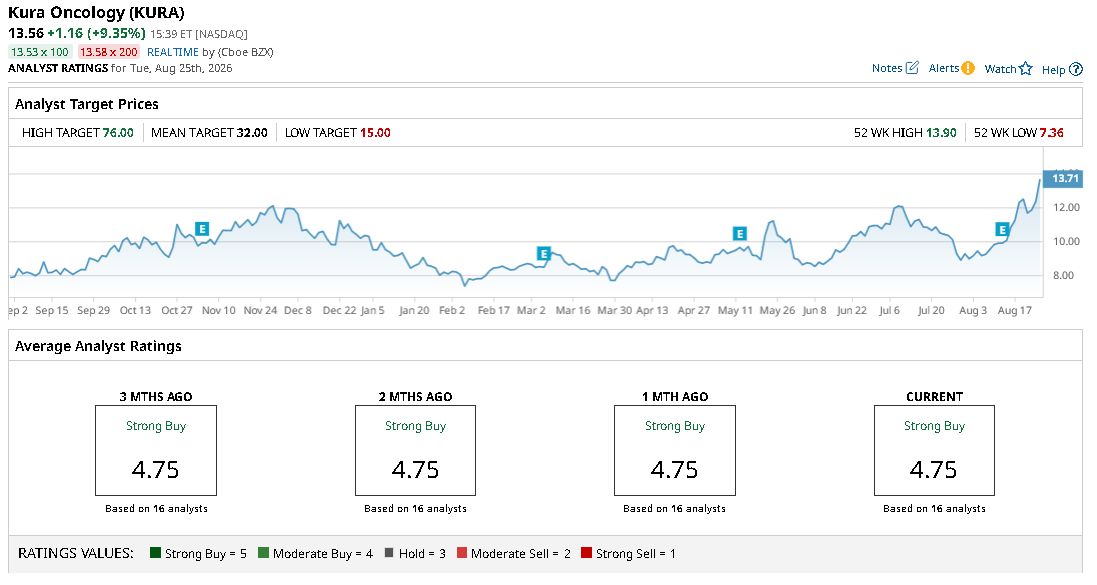Click the earnings E marker near Oct 27
1097x585 pixels.
tap(201, 229)
